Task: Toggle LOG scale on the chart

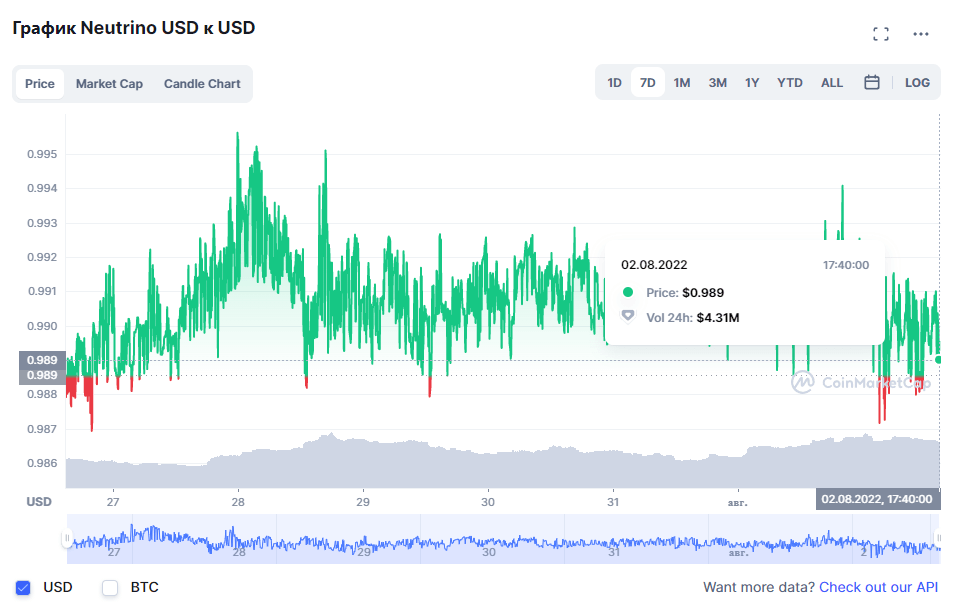Action: click(917, 83)
